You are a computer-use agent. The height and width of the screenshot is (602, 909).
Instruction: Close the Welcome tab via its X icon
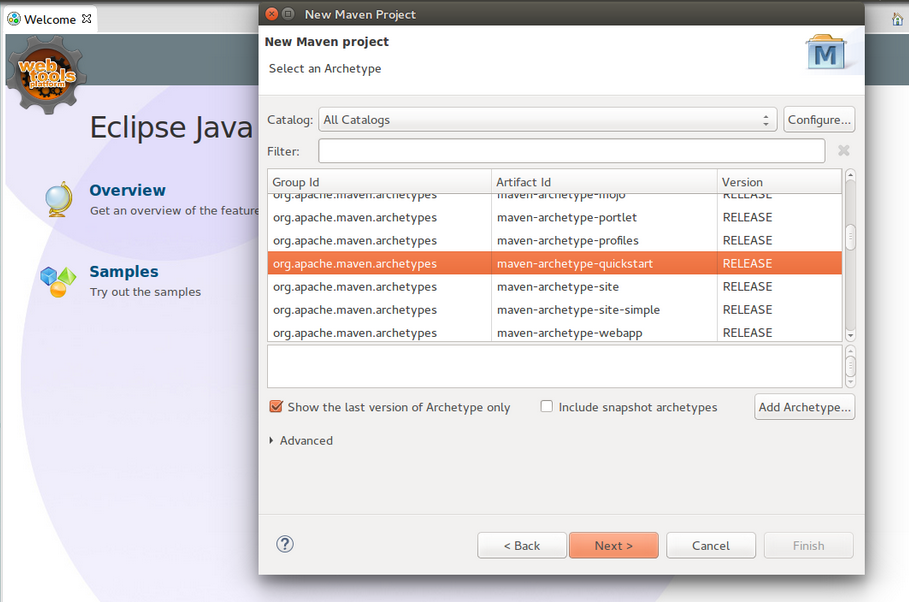(x=86, y=19)
